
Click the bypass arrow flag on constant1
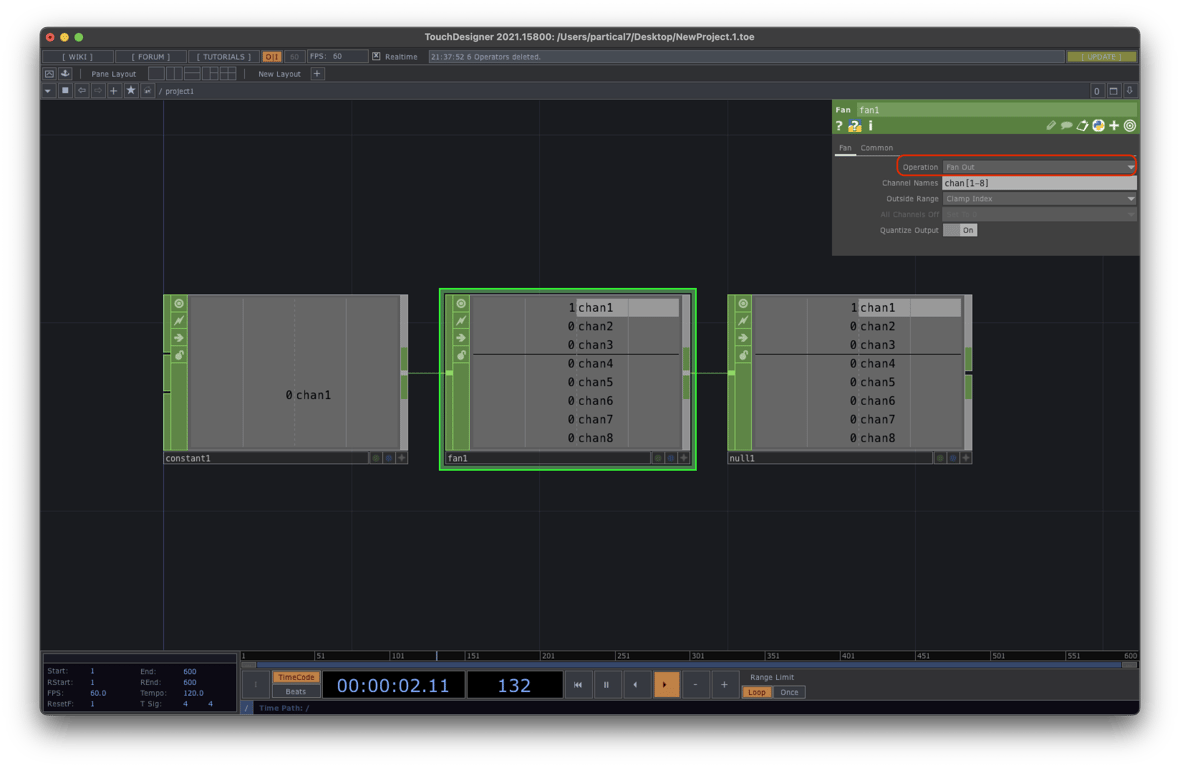pos(179,338)
